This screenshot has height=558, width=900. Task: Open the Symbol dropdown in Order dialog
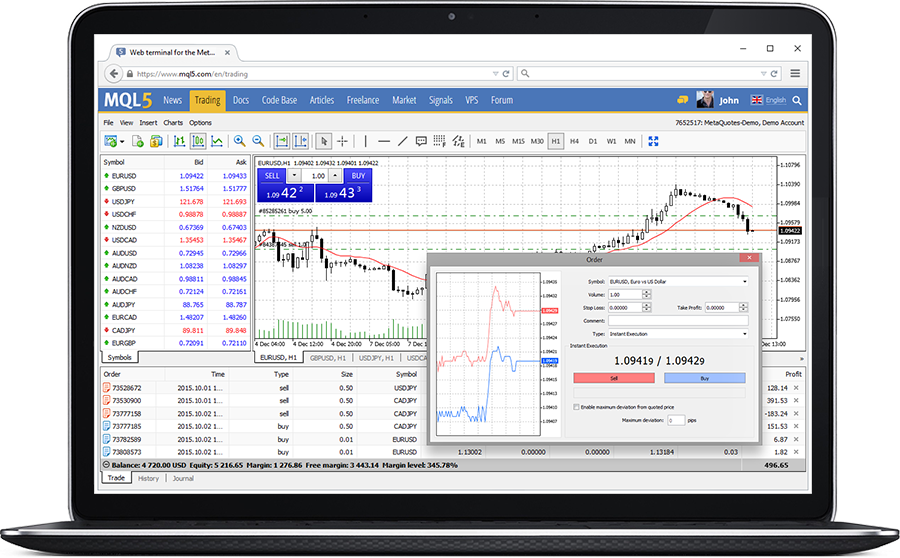click(x=744, y=282)
